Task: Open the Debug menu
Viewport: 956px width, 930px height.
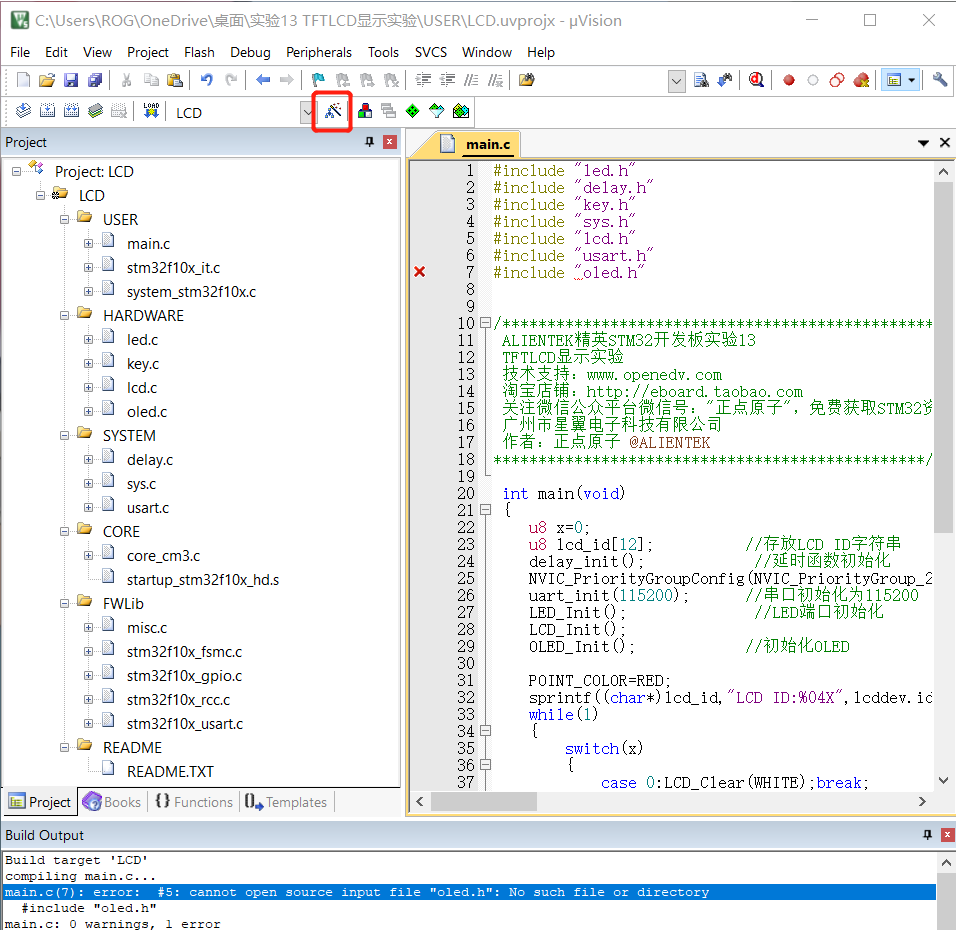Action: [250, 52]
